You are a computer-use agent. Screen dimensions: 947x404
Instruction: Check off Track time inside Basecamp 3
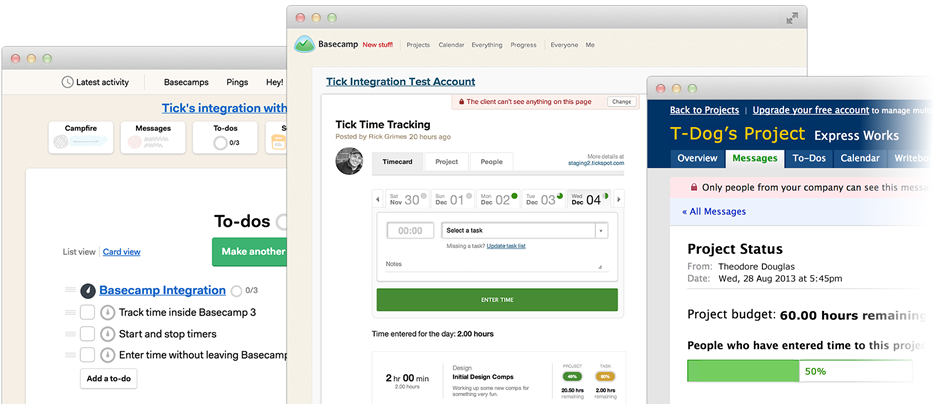(x=88, y=312)
